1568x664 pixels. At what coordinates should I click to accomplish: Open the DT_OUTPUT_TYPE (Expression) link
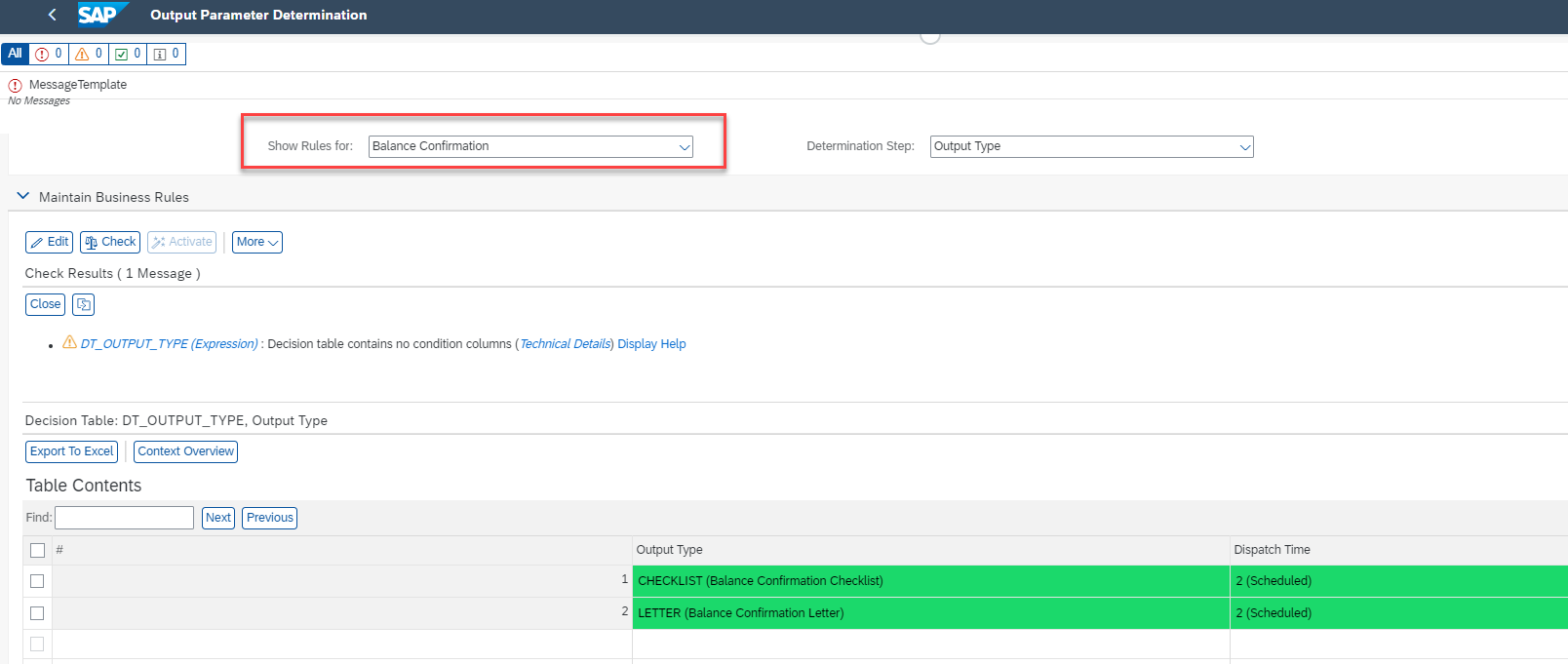point(170,344)
